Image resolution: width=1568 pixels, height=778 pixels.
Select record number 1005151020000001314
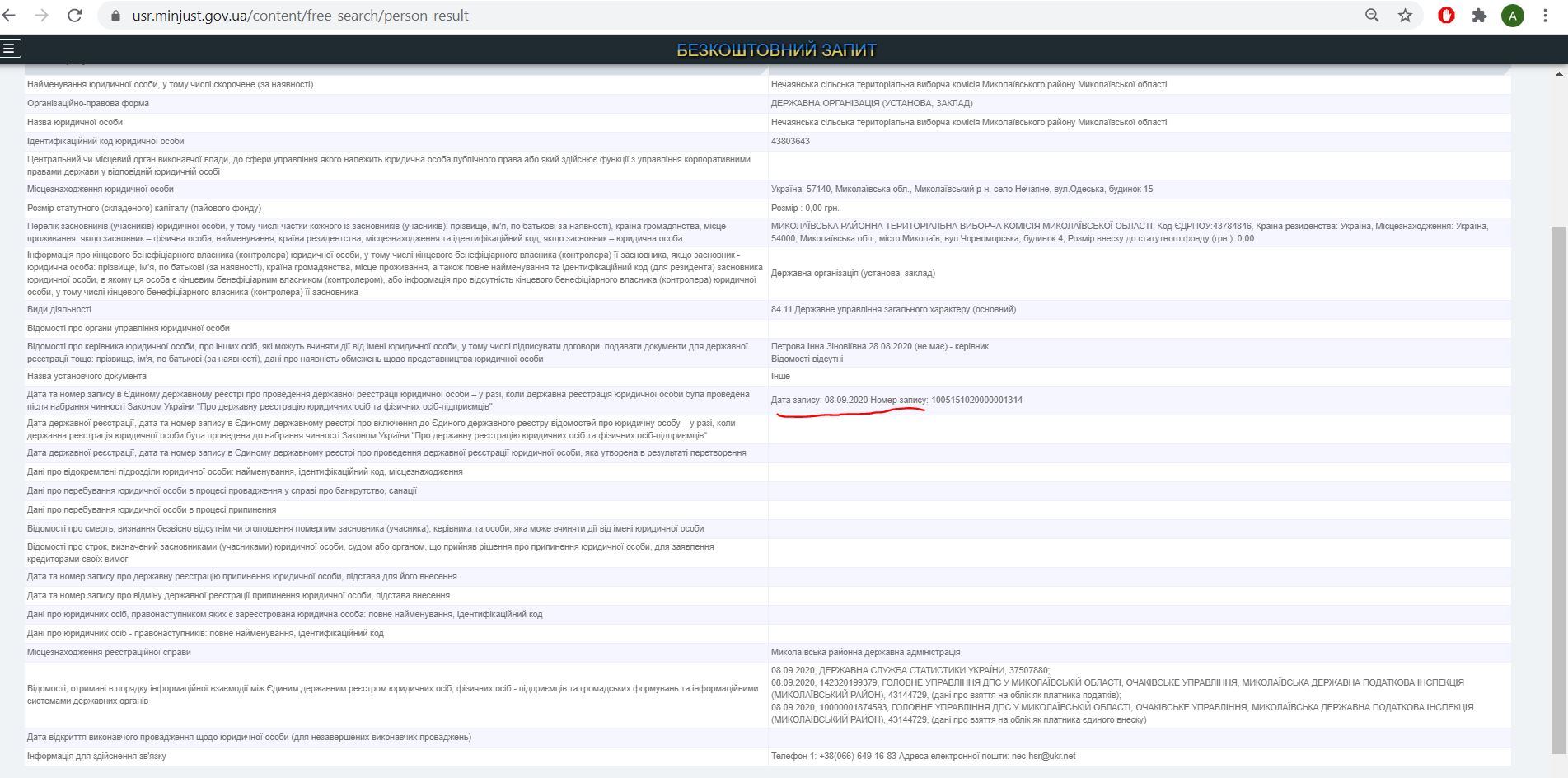(x=976, y=400)
